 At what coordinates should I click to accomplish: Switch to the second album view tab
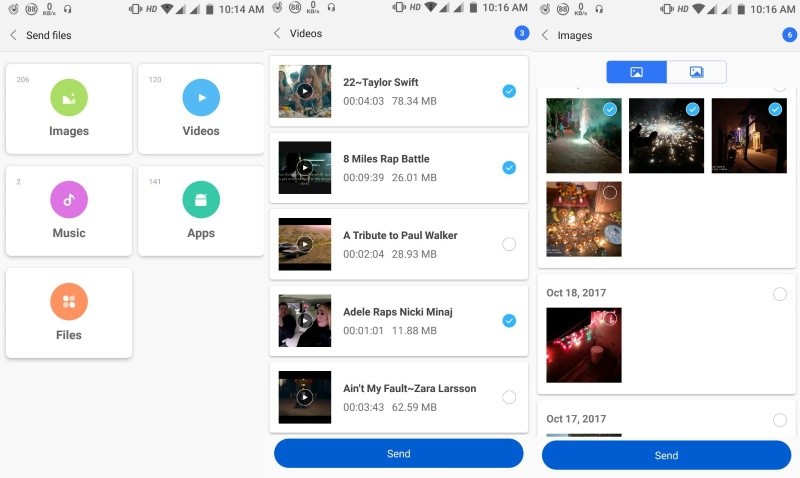696,72
